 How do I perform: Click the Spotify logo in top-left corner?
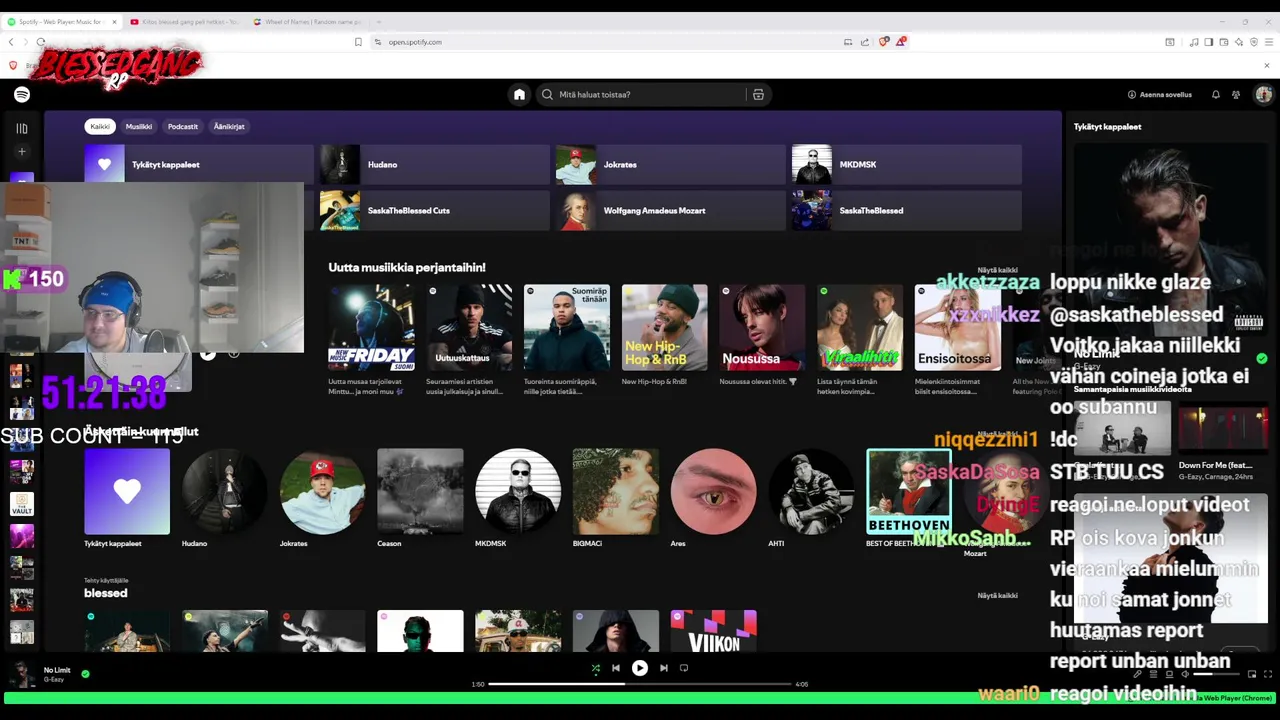point(22,94)
